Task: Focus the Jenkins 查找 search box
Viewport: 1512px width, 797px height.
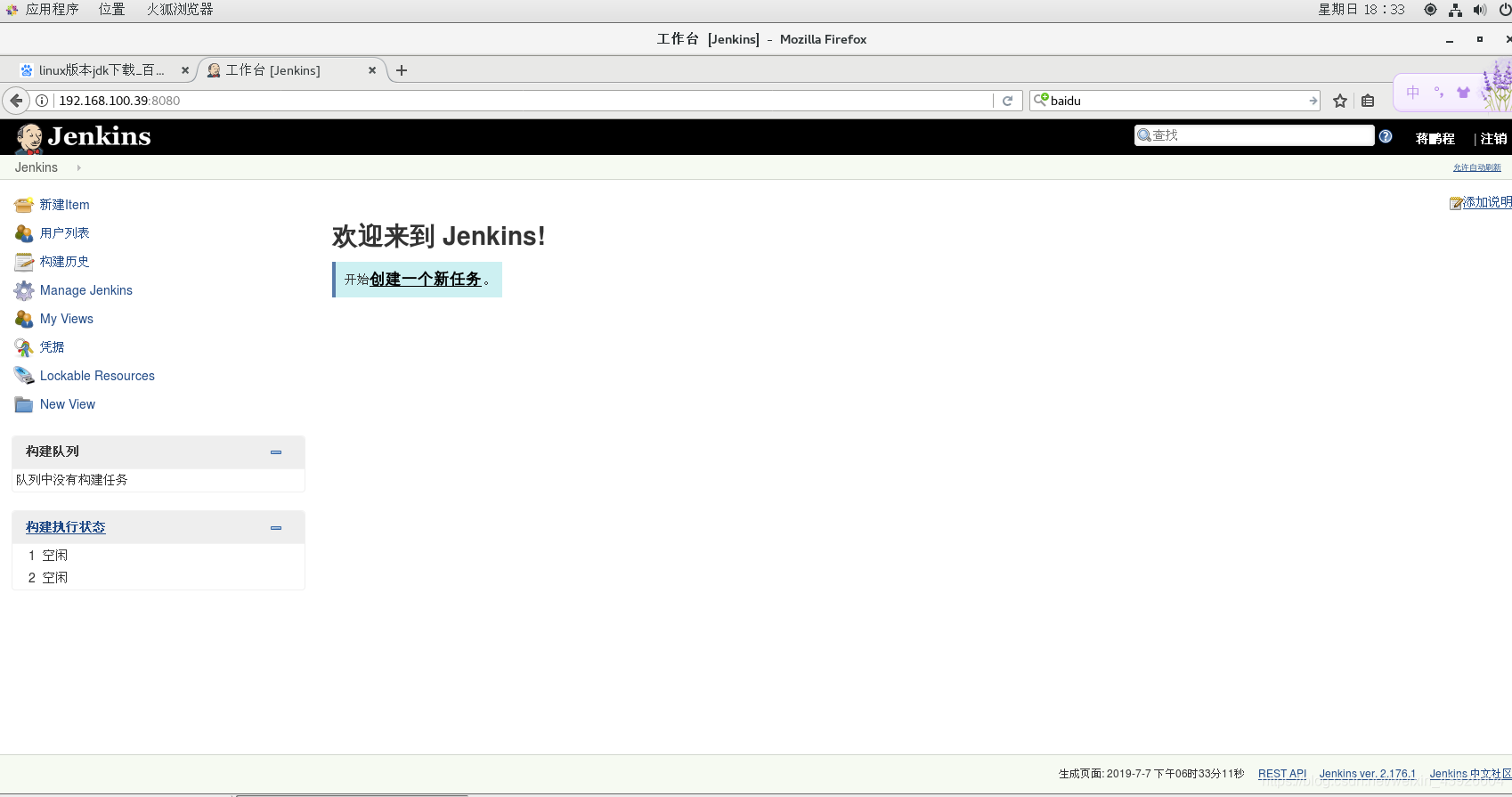Action: [x=1255, y=135]
